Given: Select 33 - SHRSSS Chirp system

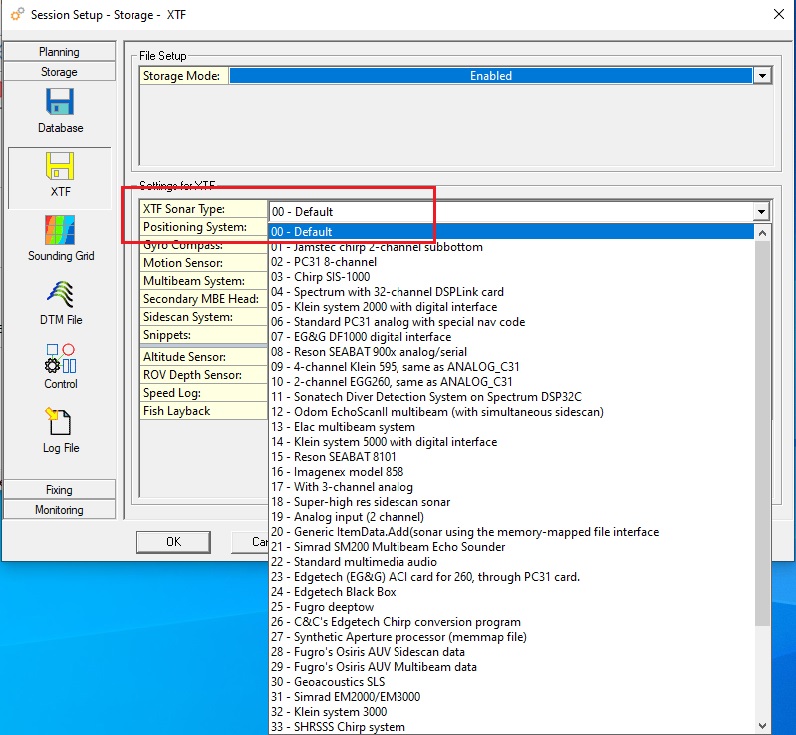Looking at the screenshot, I should click(x=511, y=726).
